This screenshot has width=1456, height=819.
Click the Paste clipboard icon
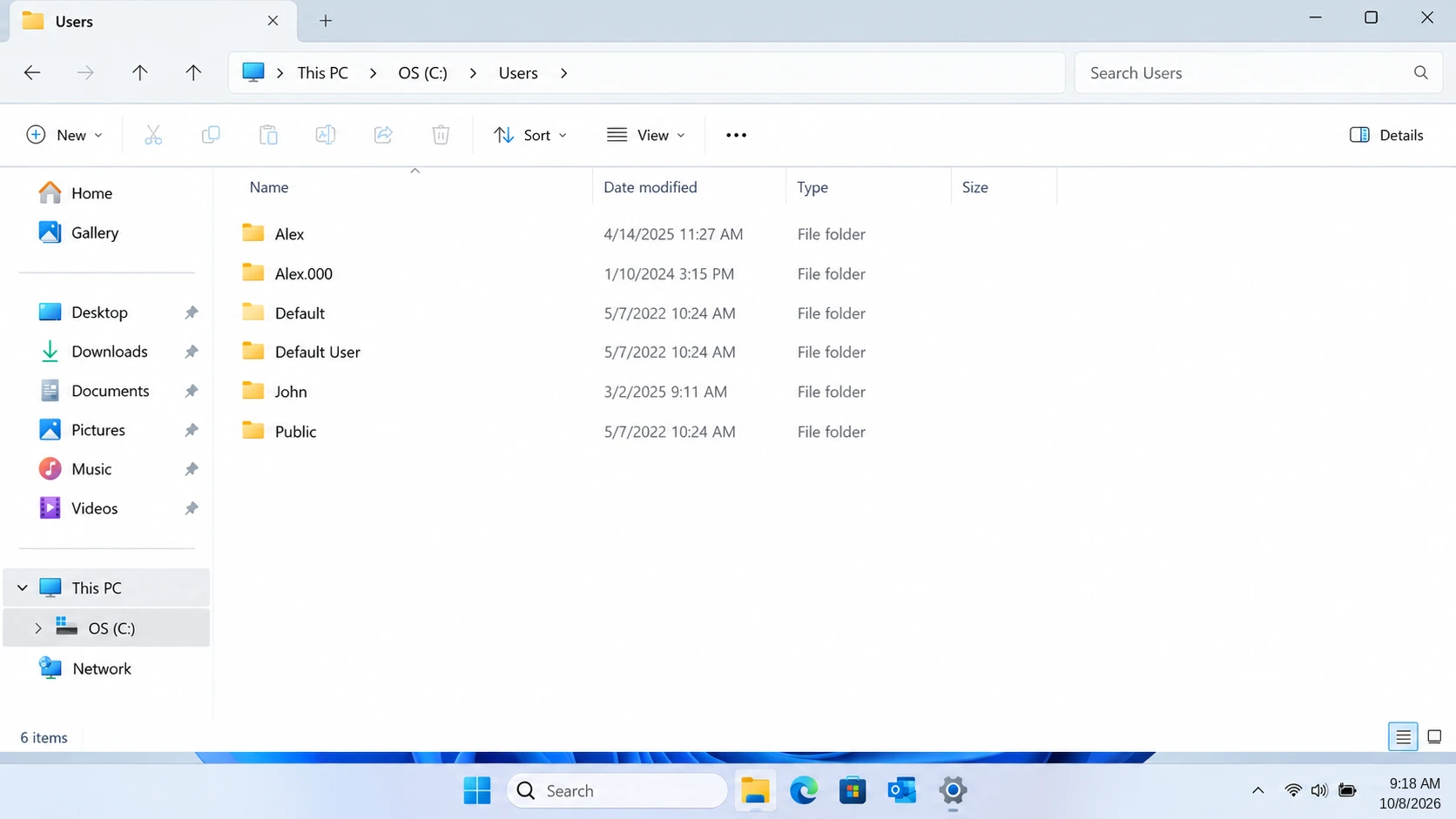268,135
